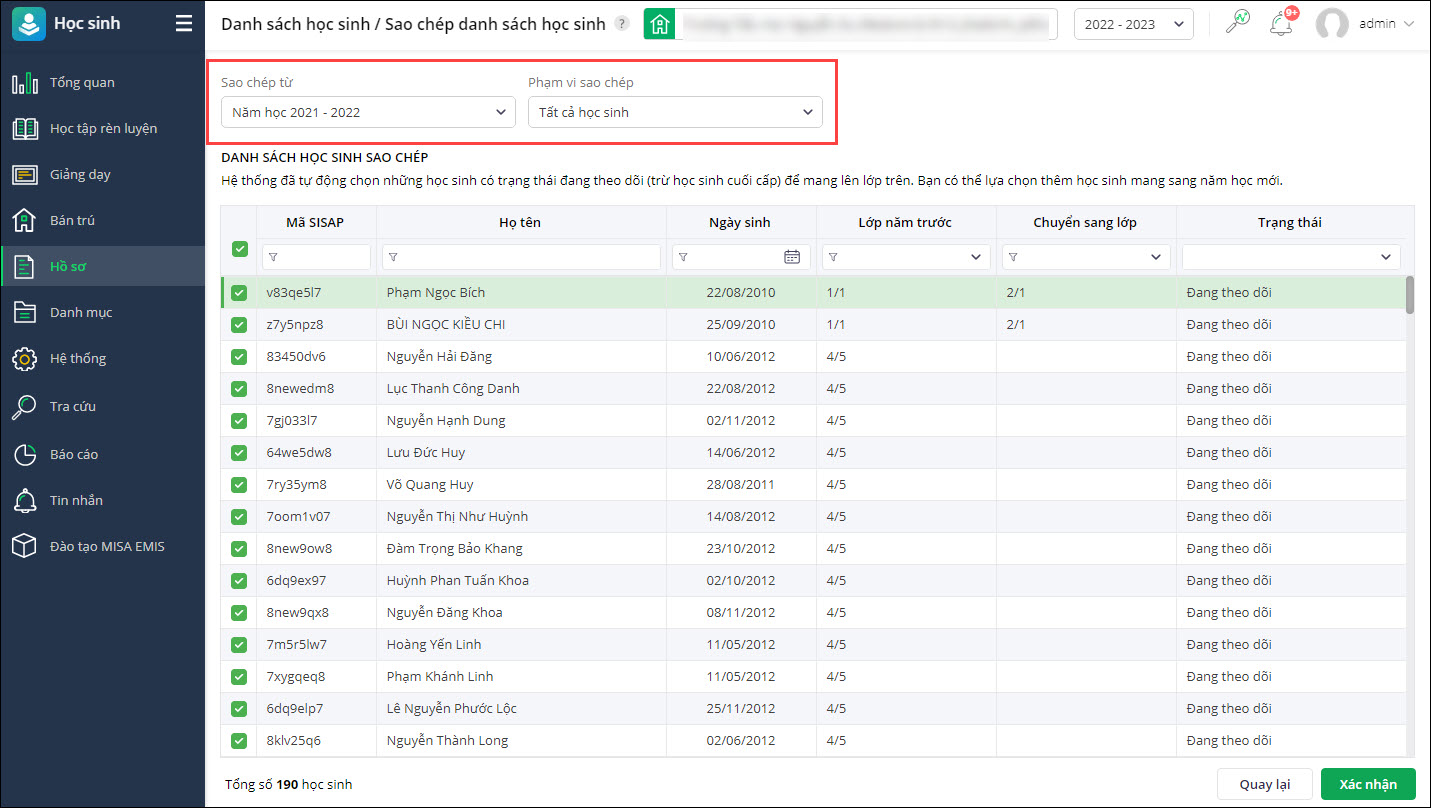Click the filter icon in Họ tên column
The width and height of the screenshot is (1431, 808).
[x=393, y=257]
